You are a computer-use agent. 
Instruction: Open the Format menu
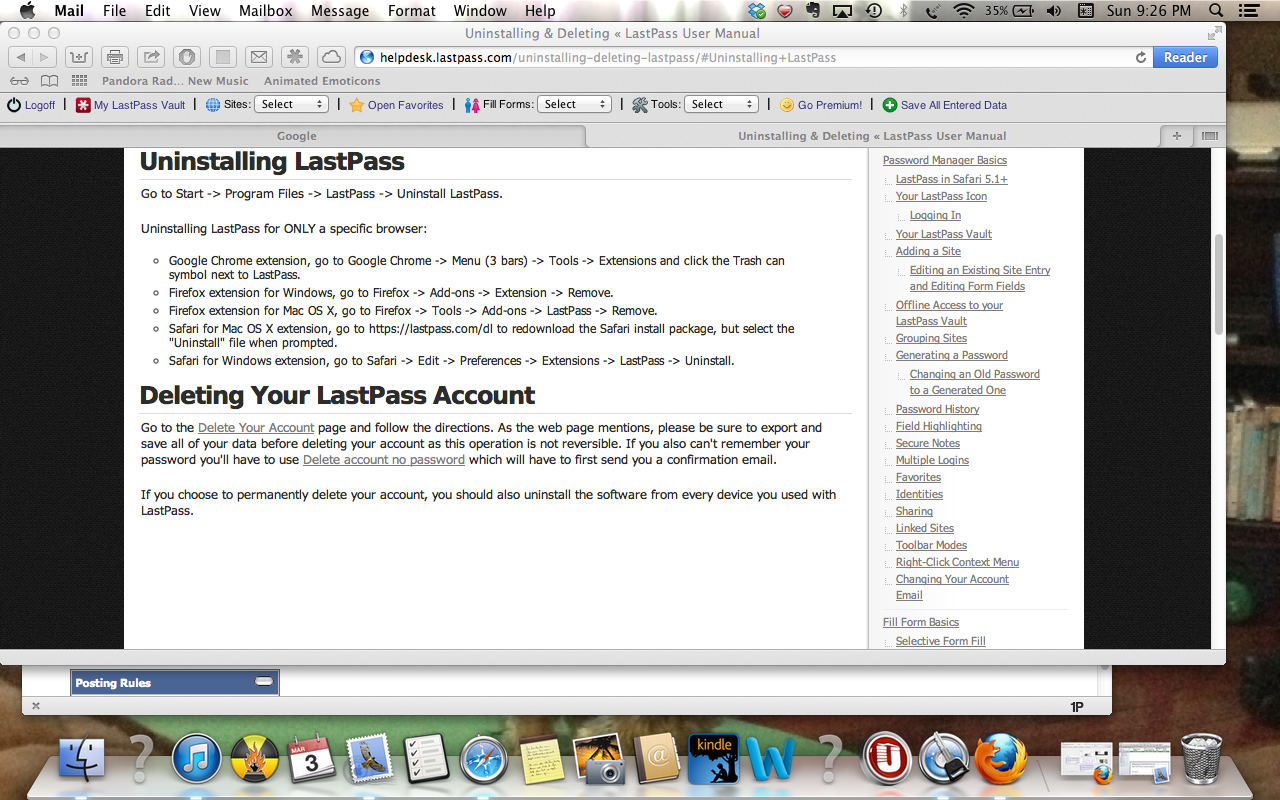(411, 11)
